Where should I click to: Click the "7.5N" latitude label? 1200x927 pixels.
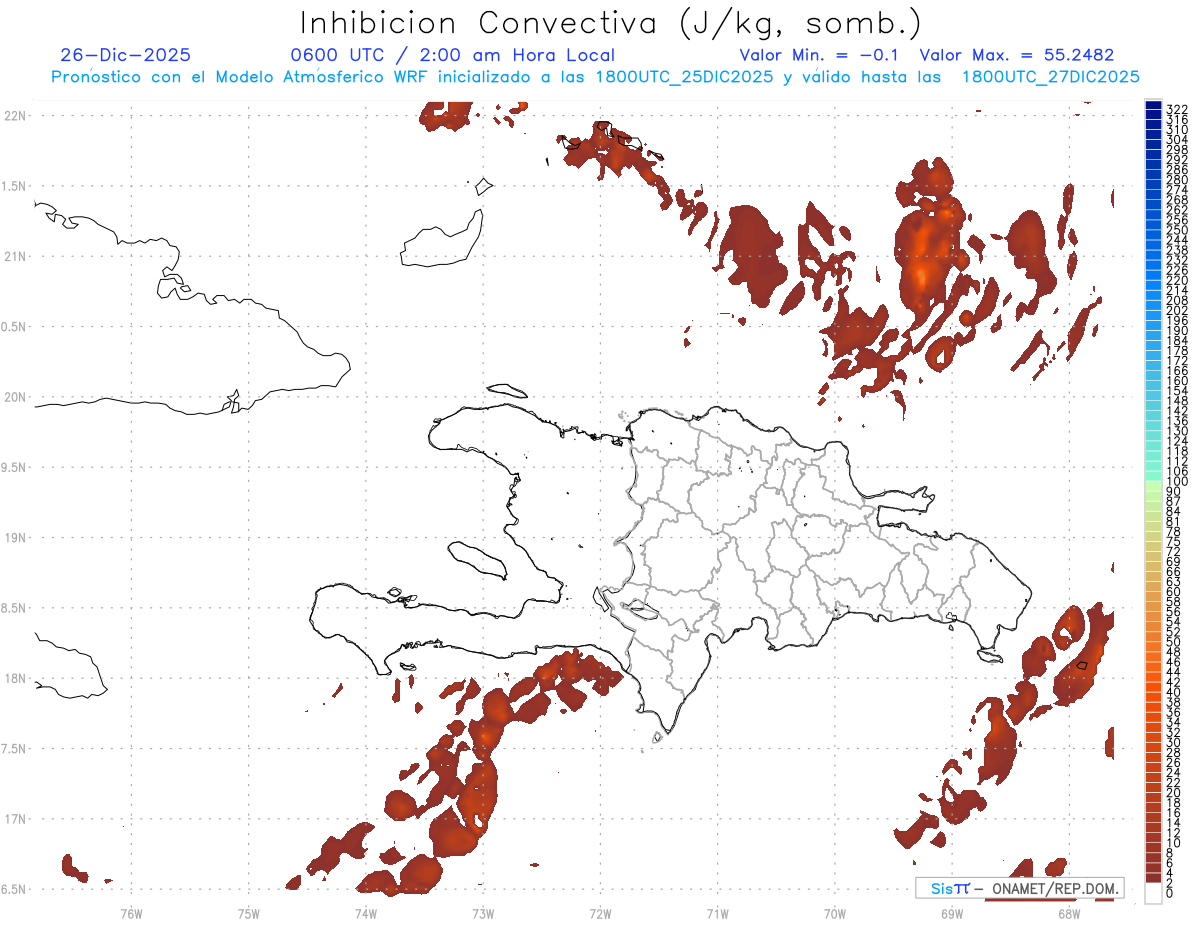[x=13, y=749]
